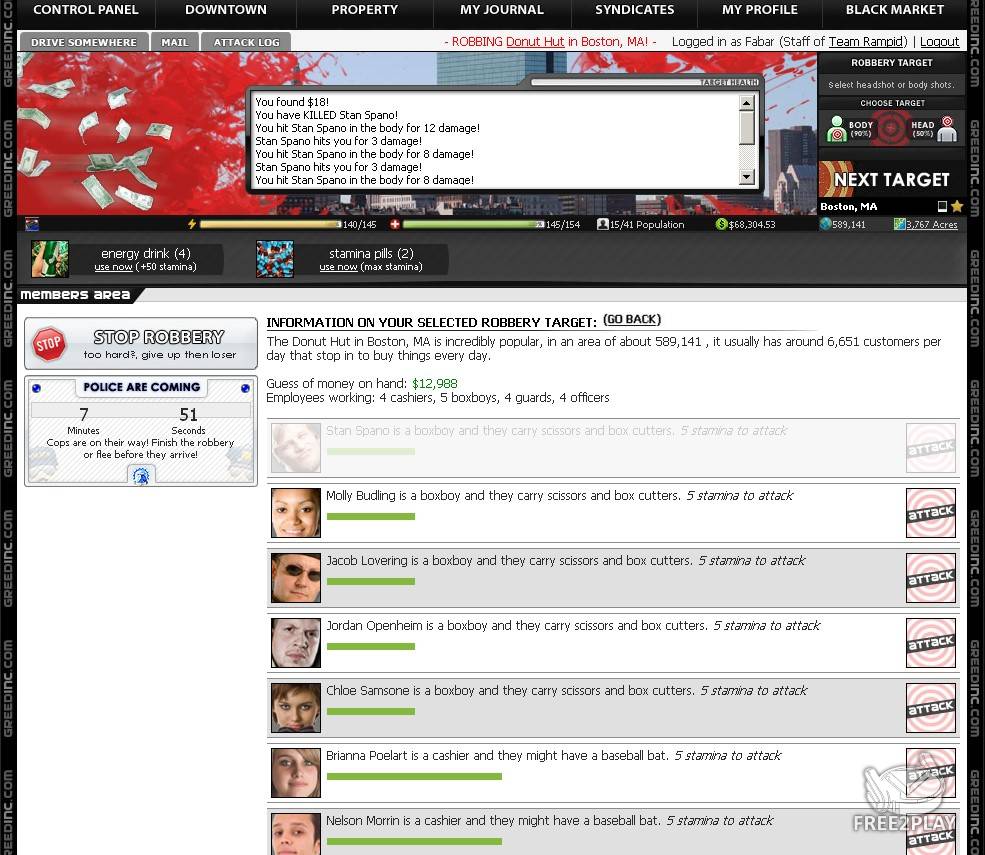This screenshot has height=855, width=985.
Task: Click the attack icon next to Jordan Openheim
Action: (930, 643)
